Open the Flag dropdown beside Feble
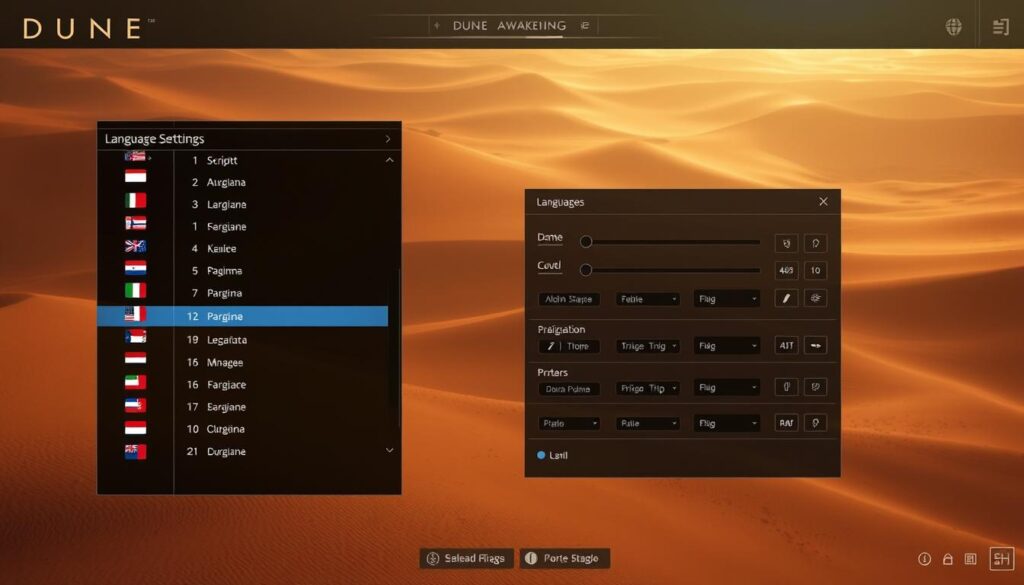Viewport: 1024px width, 585px height. (727, 299)
